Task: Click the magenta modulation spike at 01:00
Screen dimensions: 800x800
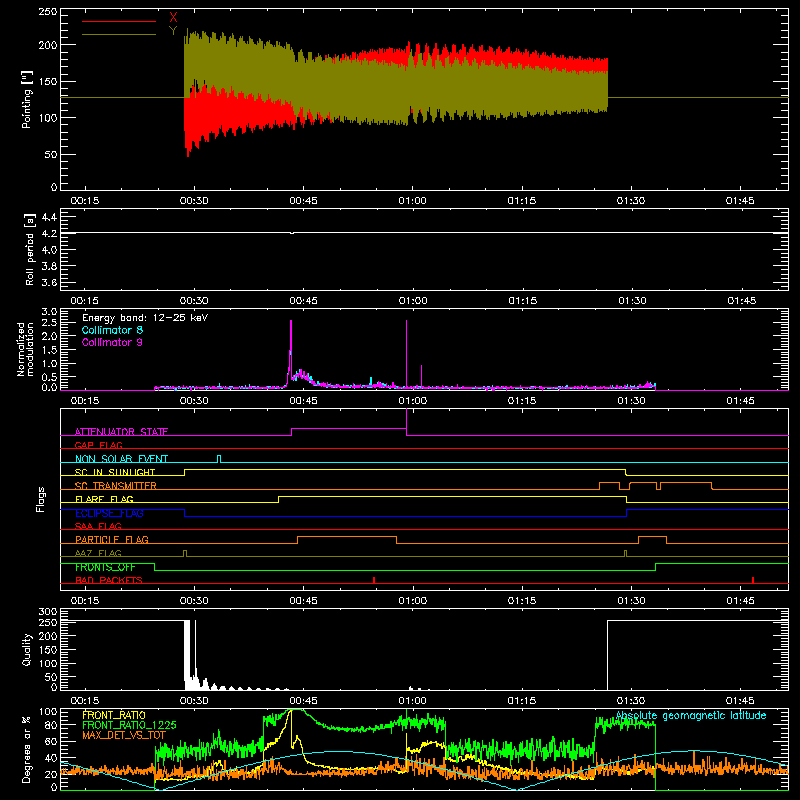Action: 407,354
